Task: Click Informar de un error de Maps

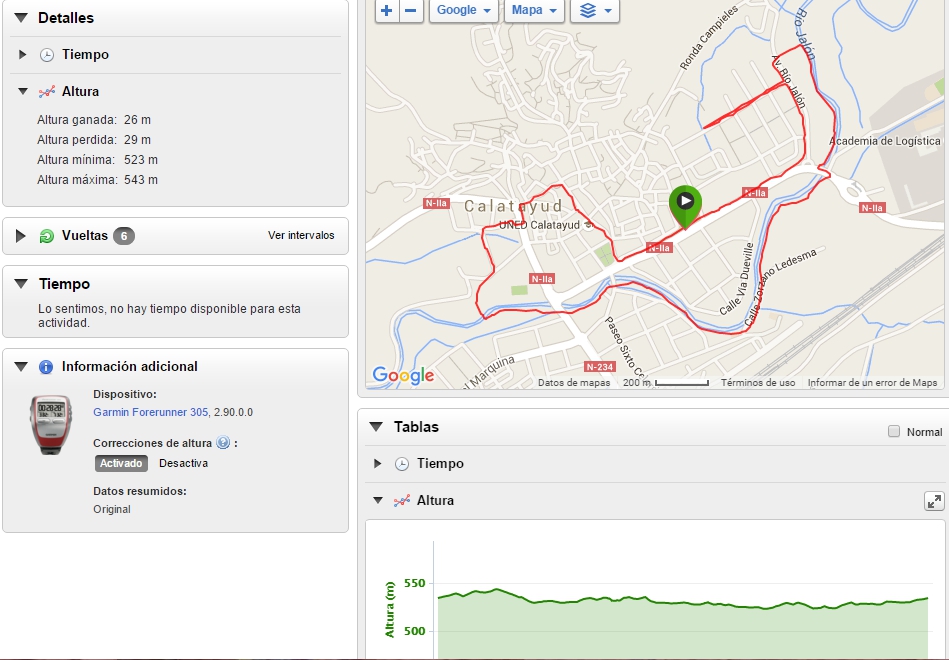Action: (872, 383)
